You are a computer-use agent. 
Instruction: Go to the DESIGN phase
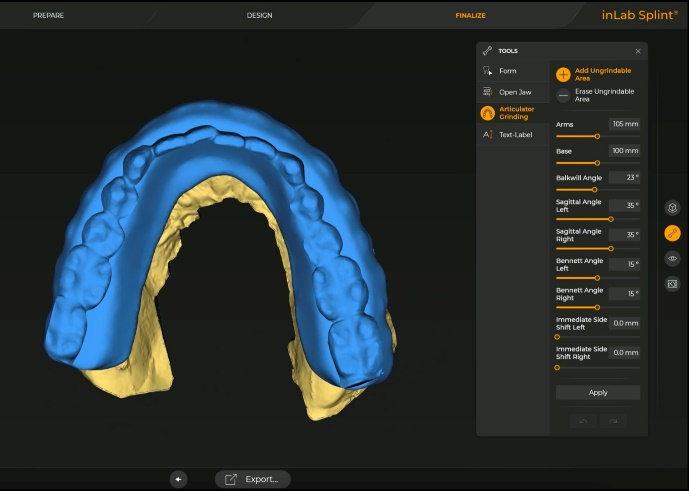tap(259, 15)
